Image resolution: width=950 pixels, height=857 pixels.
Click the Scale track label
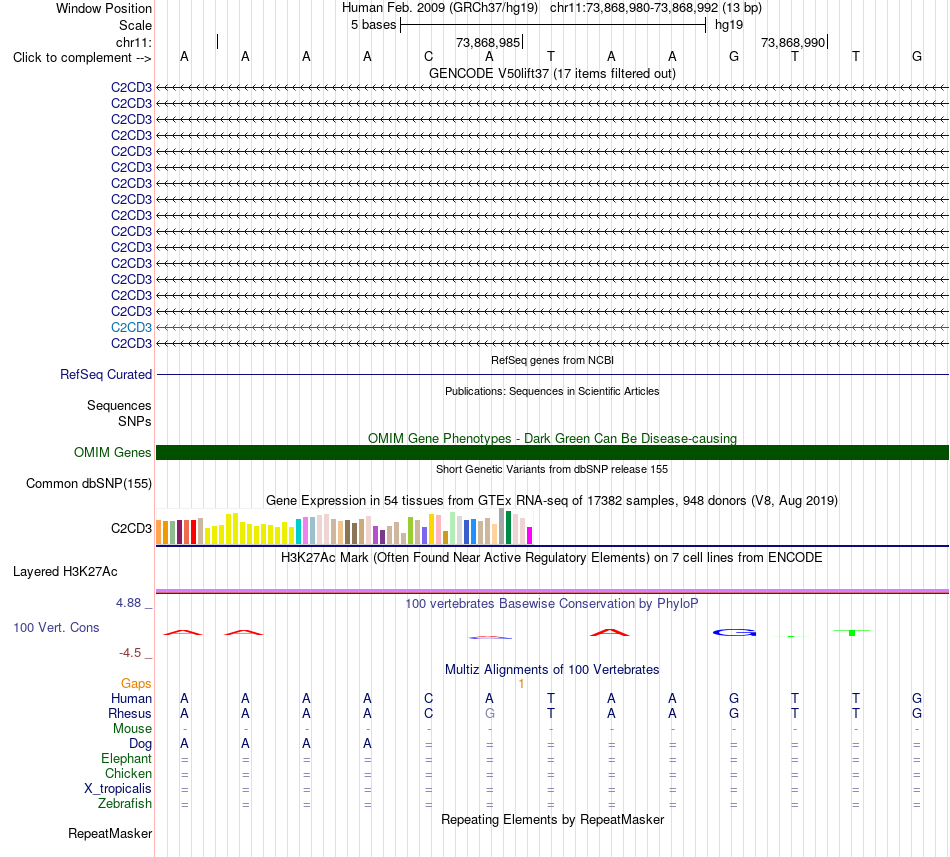tap(135, 25)
